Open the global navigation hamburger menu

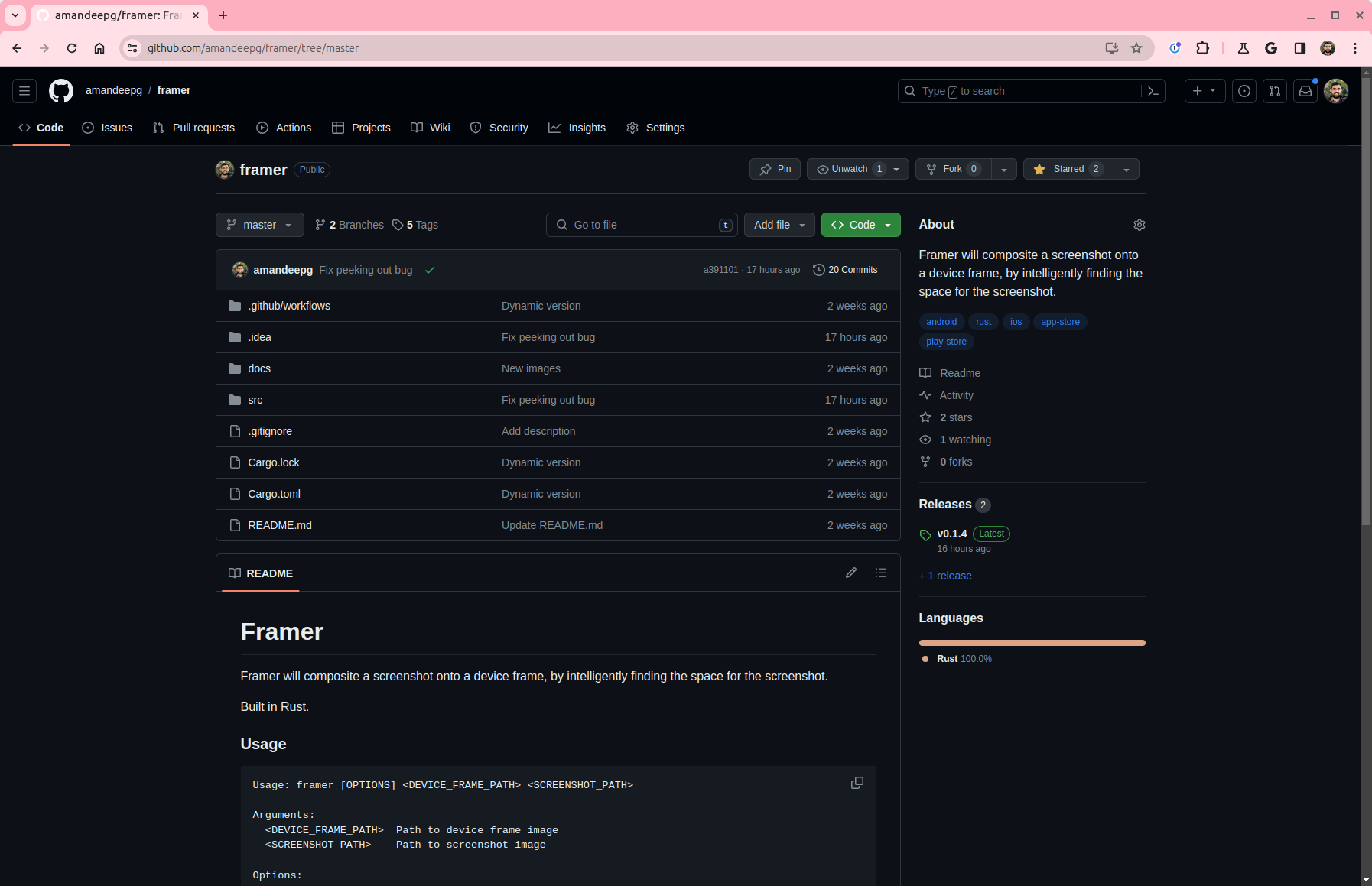(x=24, y=91)
